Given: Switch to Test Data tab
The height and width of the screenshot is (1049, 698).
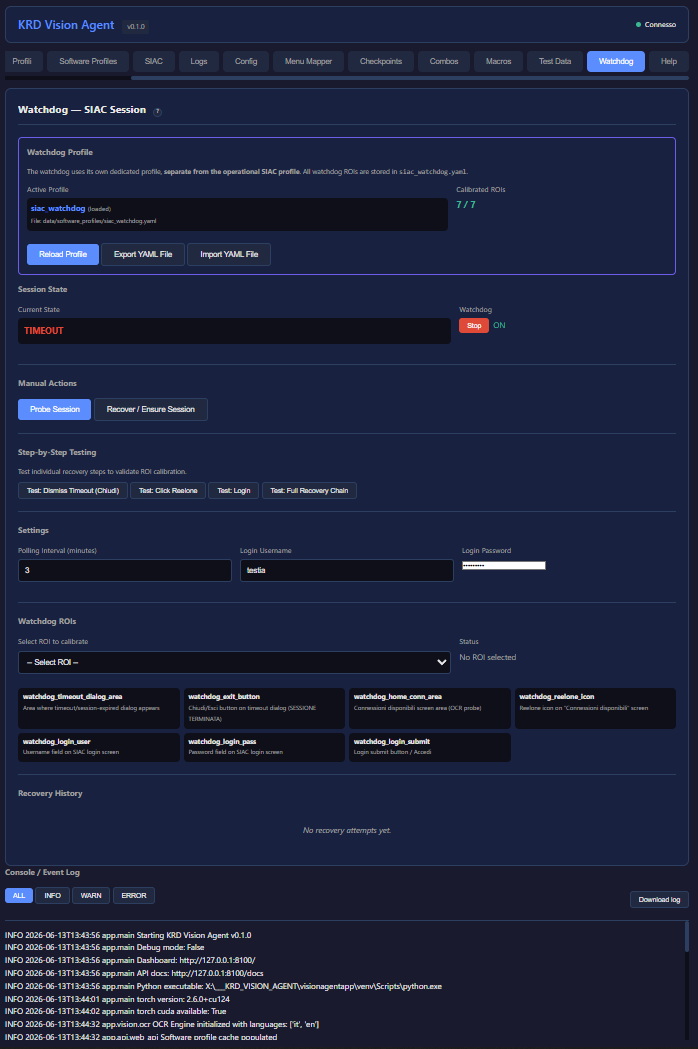Looking at the screenshot, I should pyautogui.click(x=555, y=62).
